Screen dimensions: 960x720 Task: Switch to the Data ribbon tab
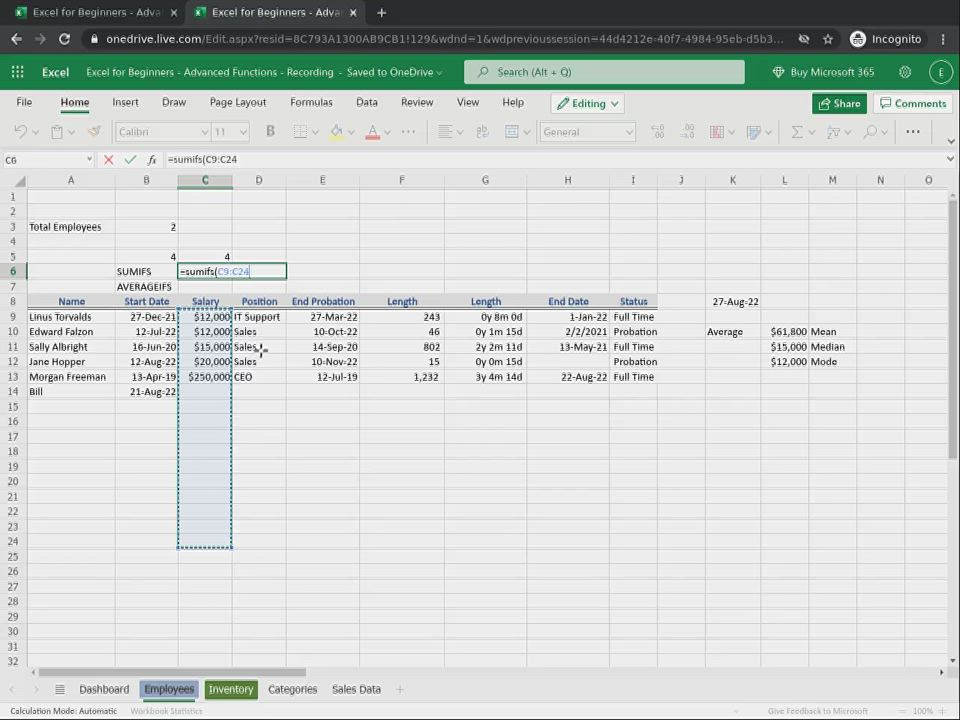[x=367, y=102]
